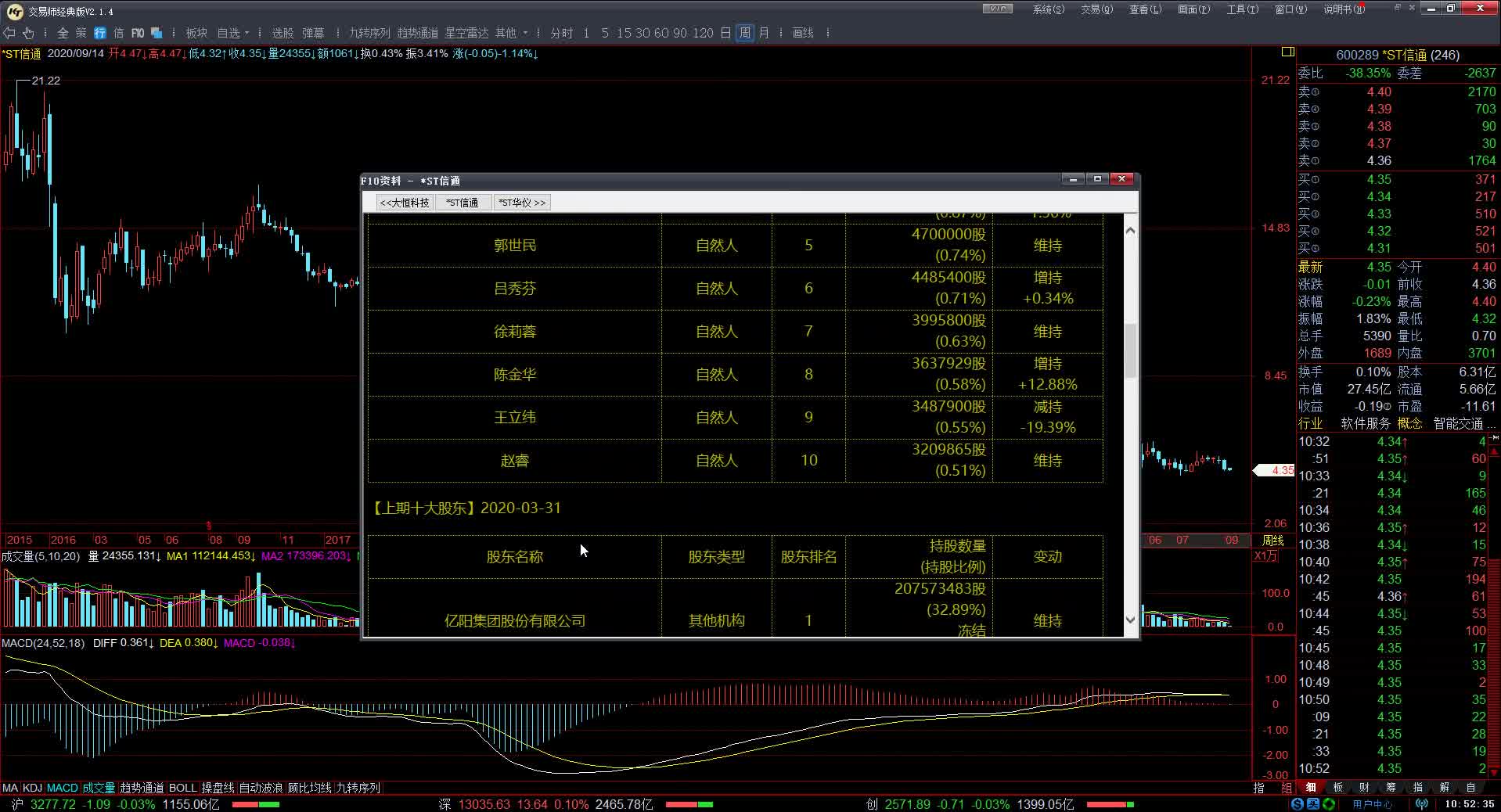This screenshot has width=1501, height=812.
Task: Click the signal connection icon in the status bar
Action: pos(1422,804)
